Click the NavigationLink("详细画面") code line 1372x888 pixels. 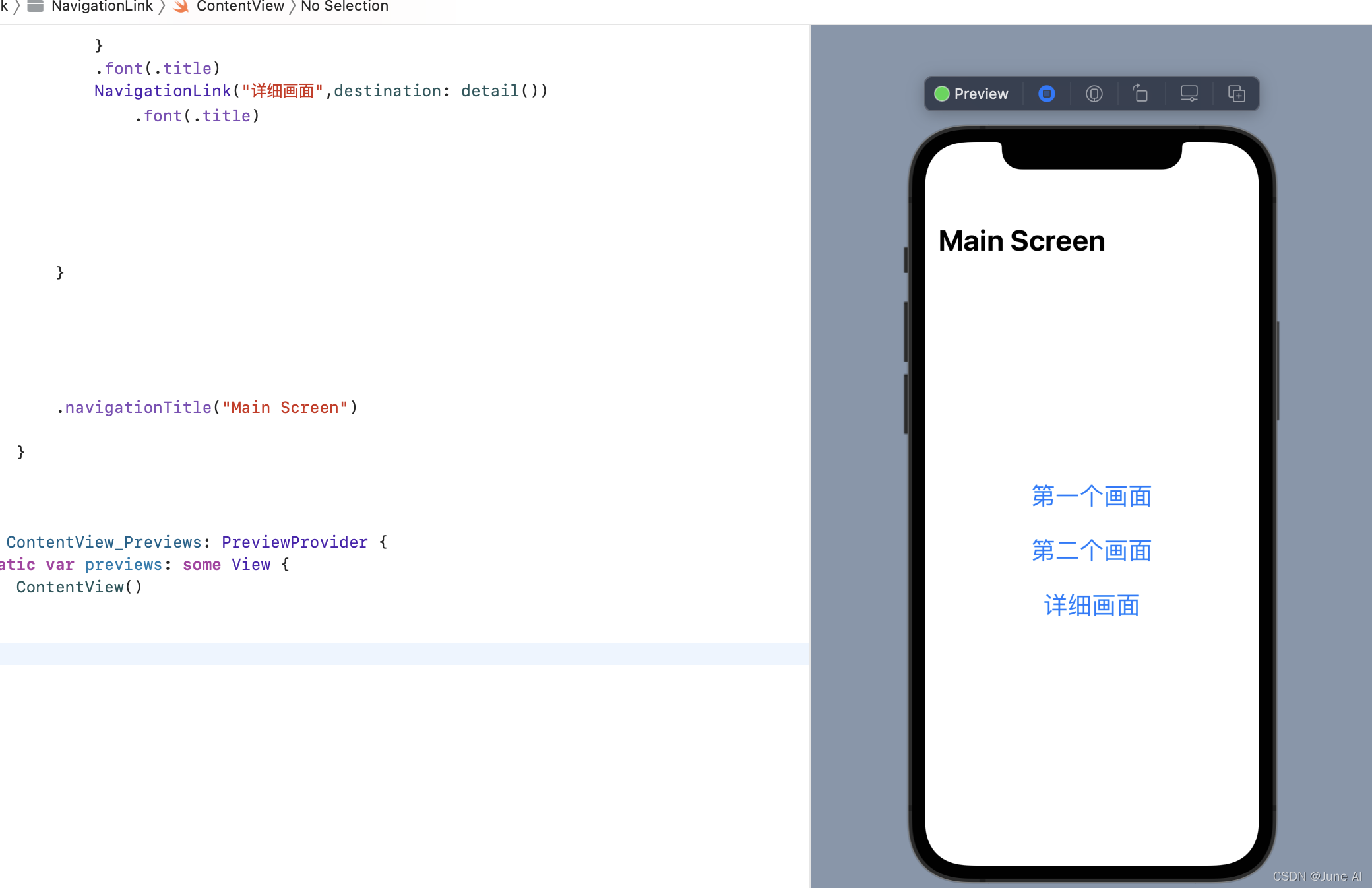321,91
